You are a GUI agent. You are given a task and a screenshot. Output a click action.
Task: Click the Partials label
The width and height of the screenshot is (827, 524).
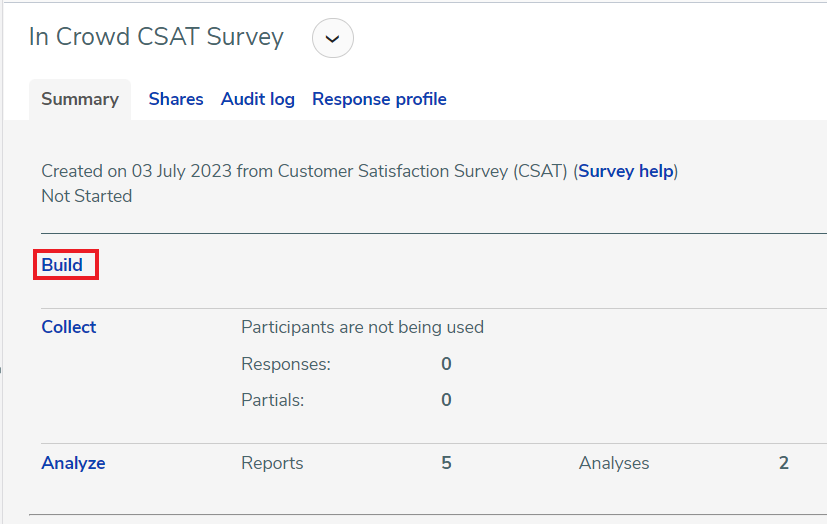(273, 400)
